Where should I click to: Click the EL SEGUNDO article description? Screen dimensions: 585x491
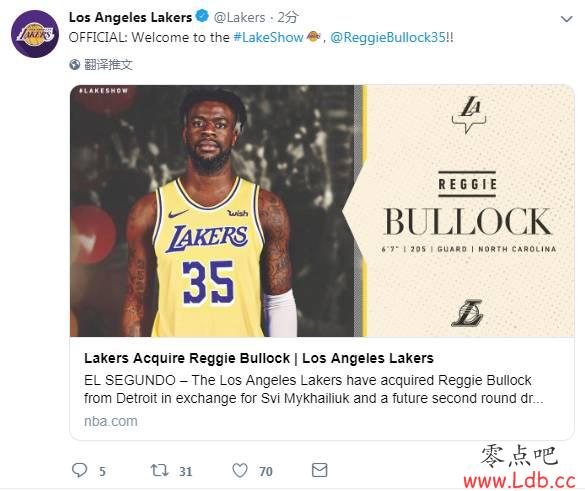click(x=313, y=389)
